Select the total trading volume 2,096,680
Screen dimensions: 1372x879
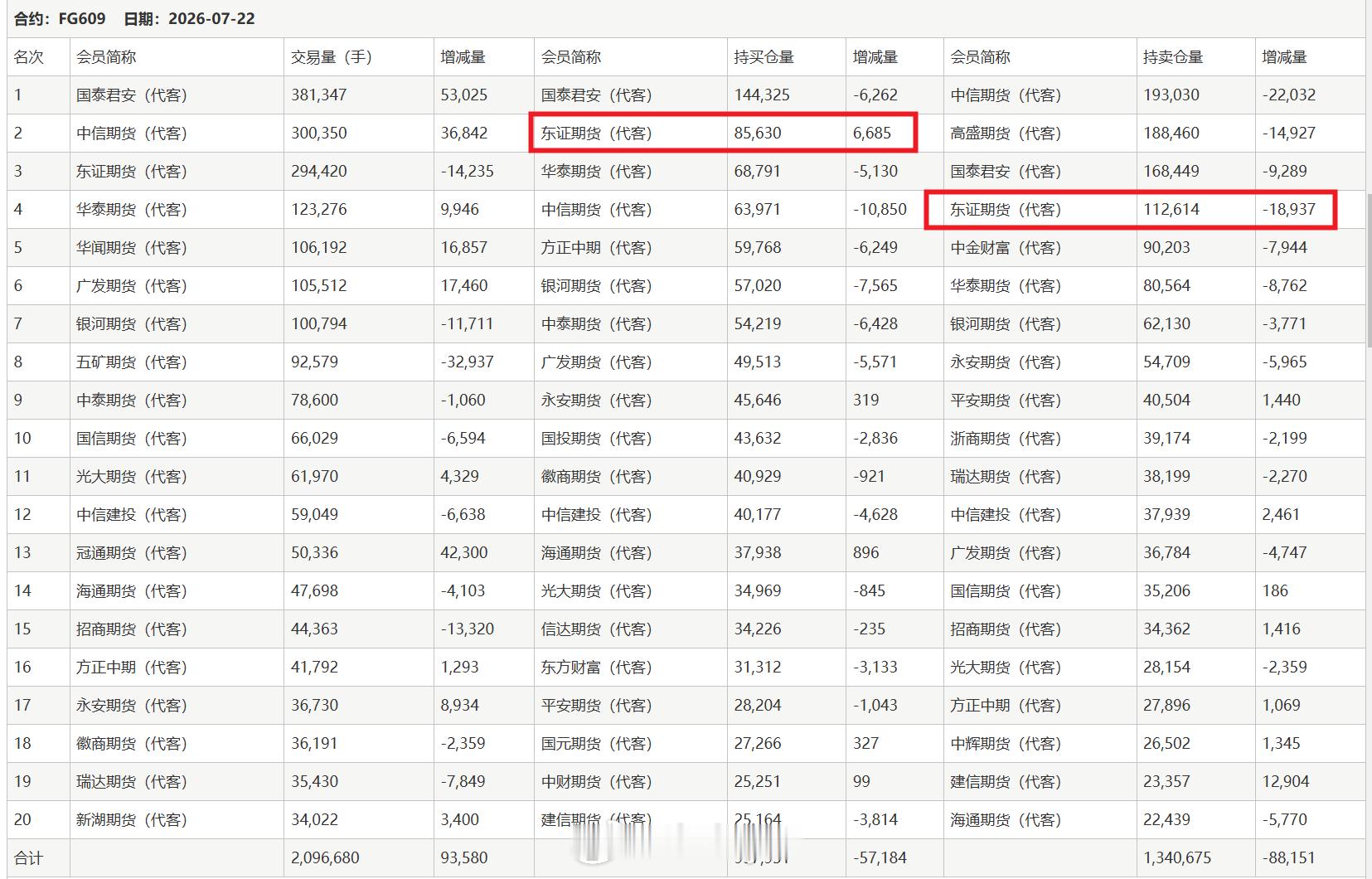click(325, 858)
